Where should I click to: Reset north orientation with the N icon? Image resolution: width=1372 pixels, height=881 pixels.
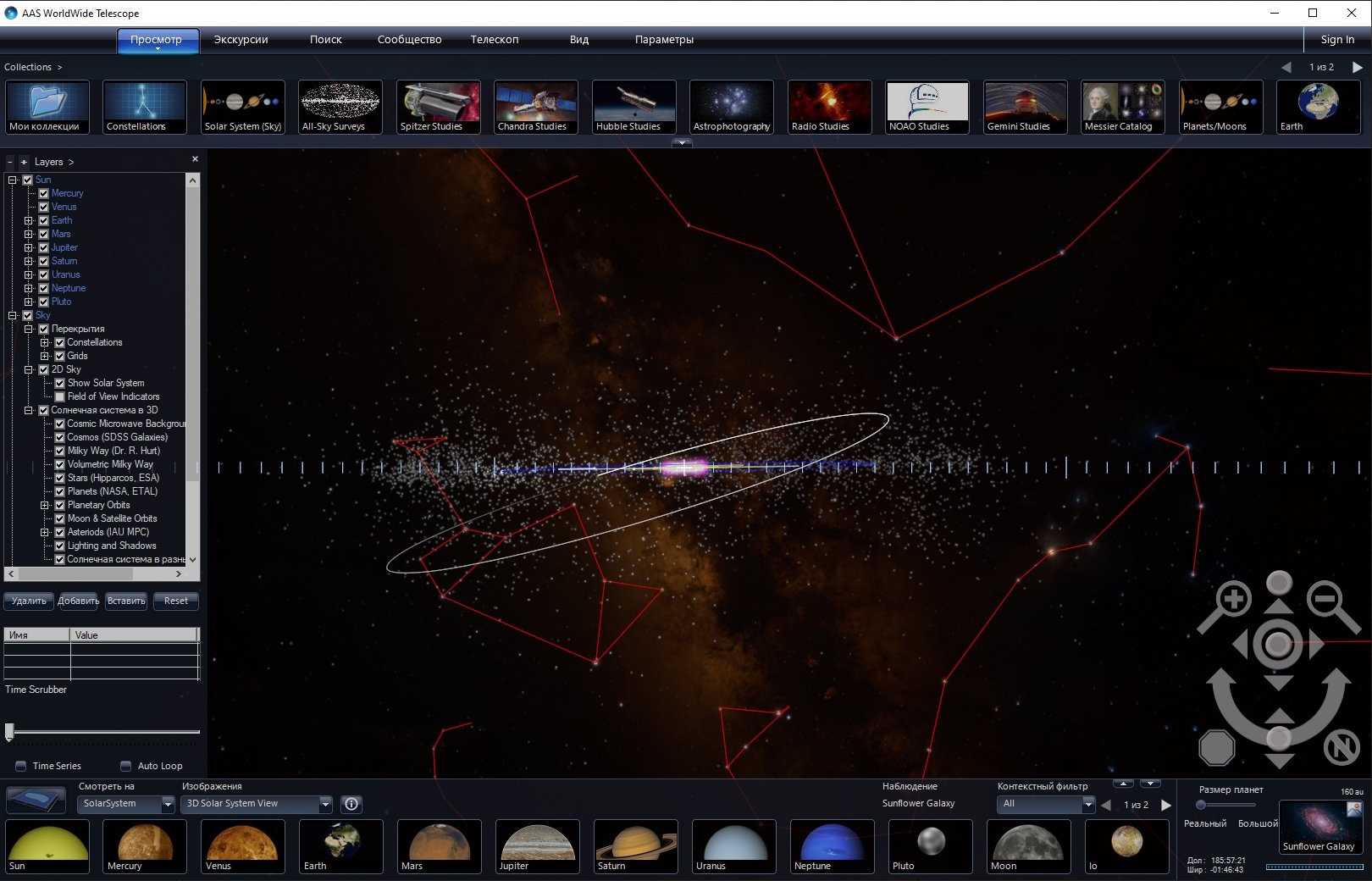pos(1342,748)
